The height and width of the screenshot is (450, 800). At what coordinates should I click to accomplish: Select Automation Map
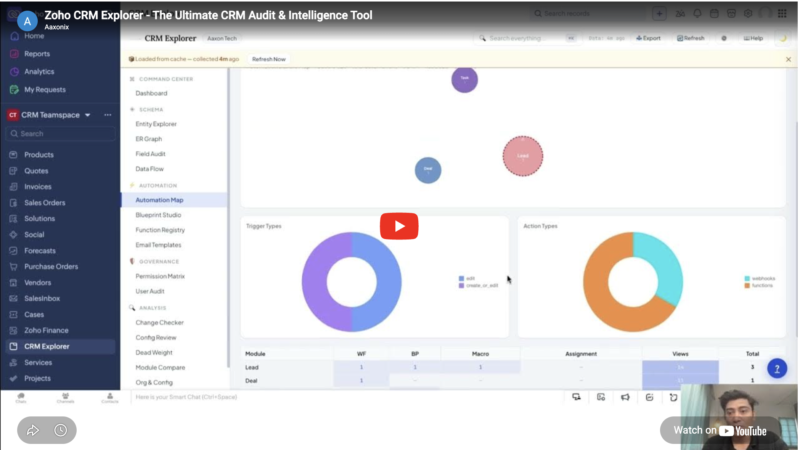coord(174,200)
